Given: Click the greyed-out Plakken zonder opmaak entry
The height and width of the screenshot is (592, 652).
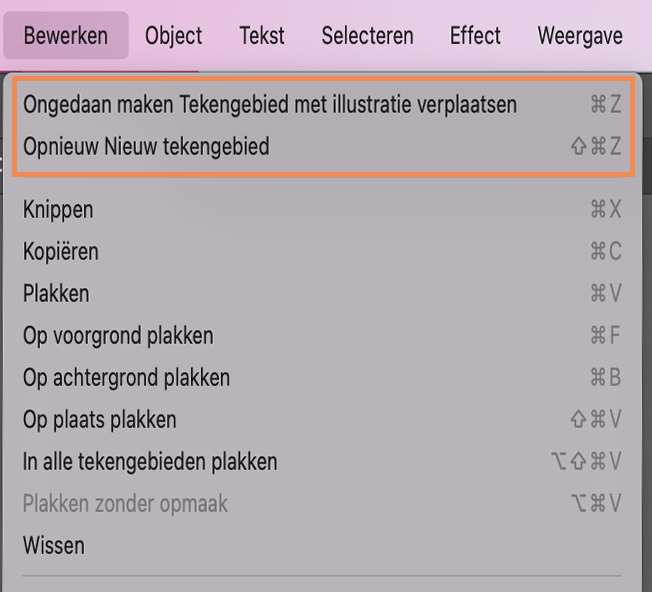Looking at the screenshot, I should 125,504.
